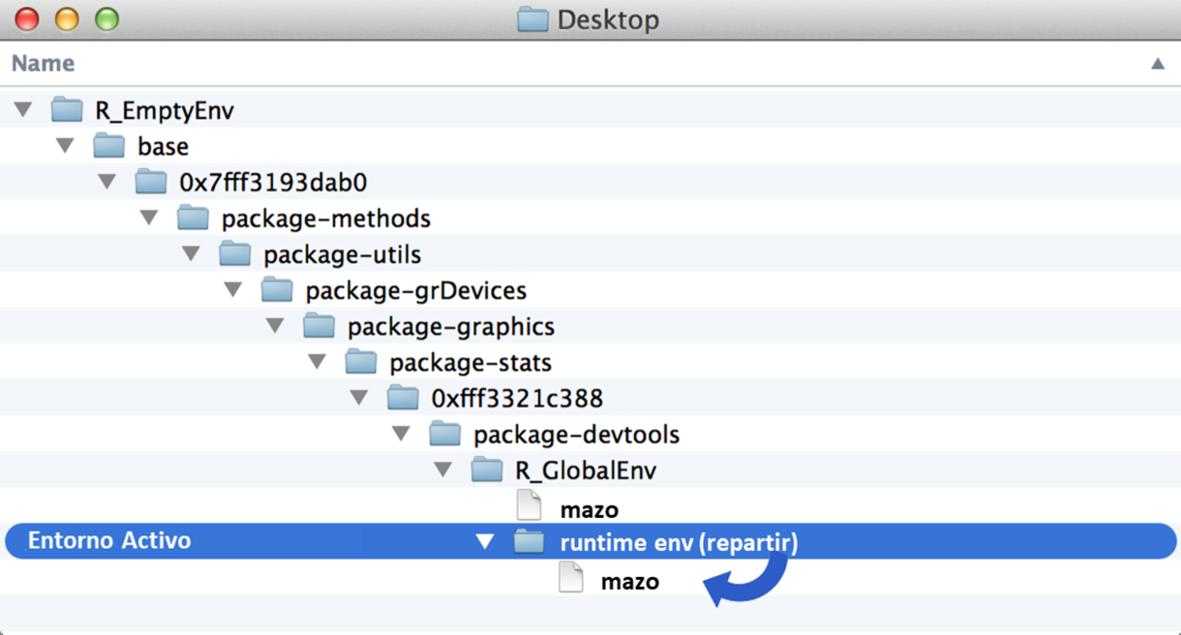
Task: Click the green zoom window button
Action: click(x=105, y=19)
